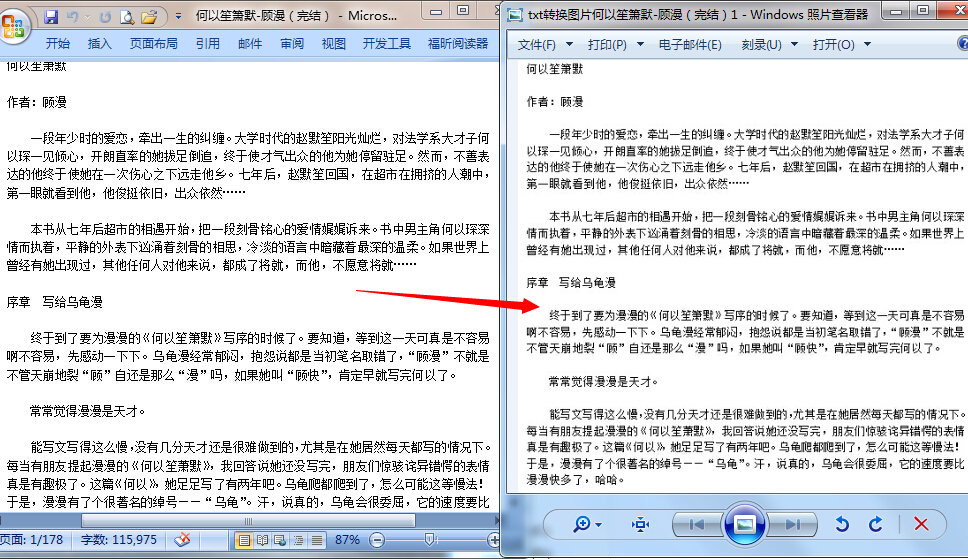Click 电子邮件(E) in Photo Viewer
This screenshot has width=968, height=559.
pos(690,44)
